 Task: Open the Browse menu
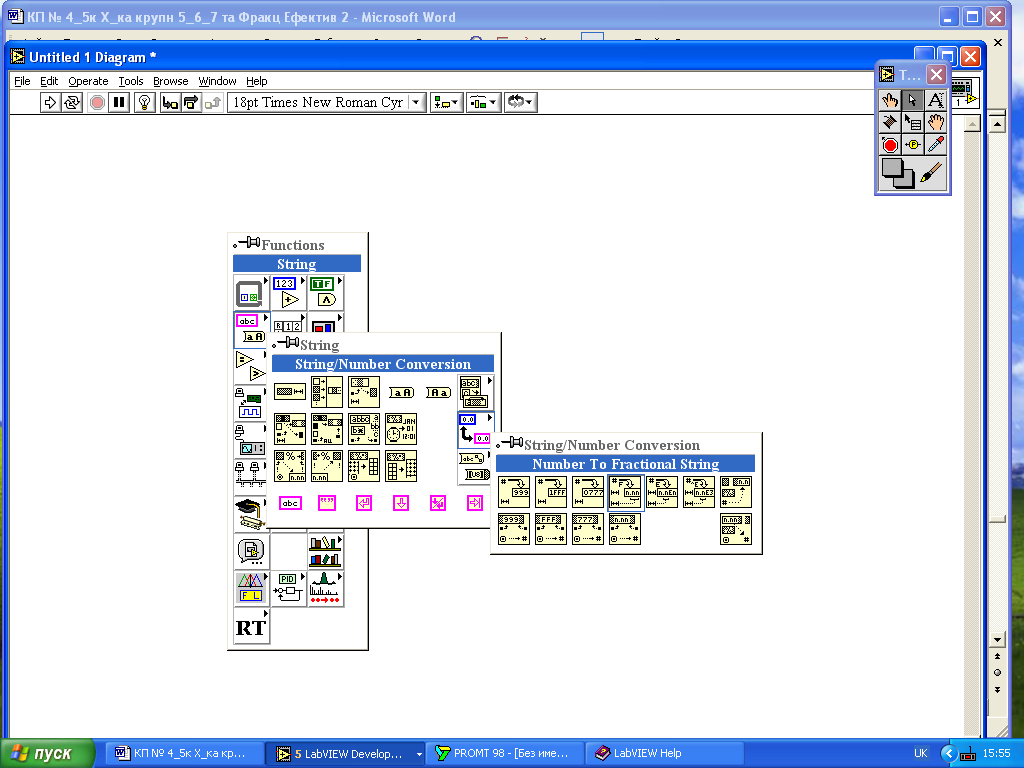[x=170, y=81]
